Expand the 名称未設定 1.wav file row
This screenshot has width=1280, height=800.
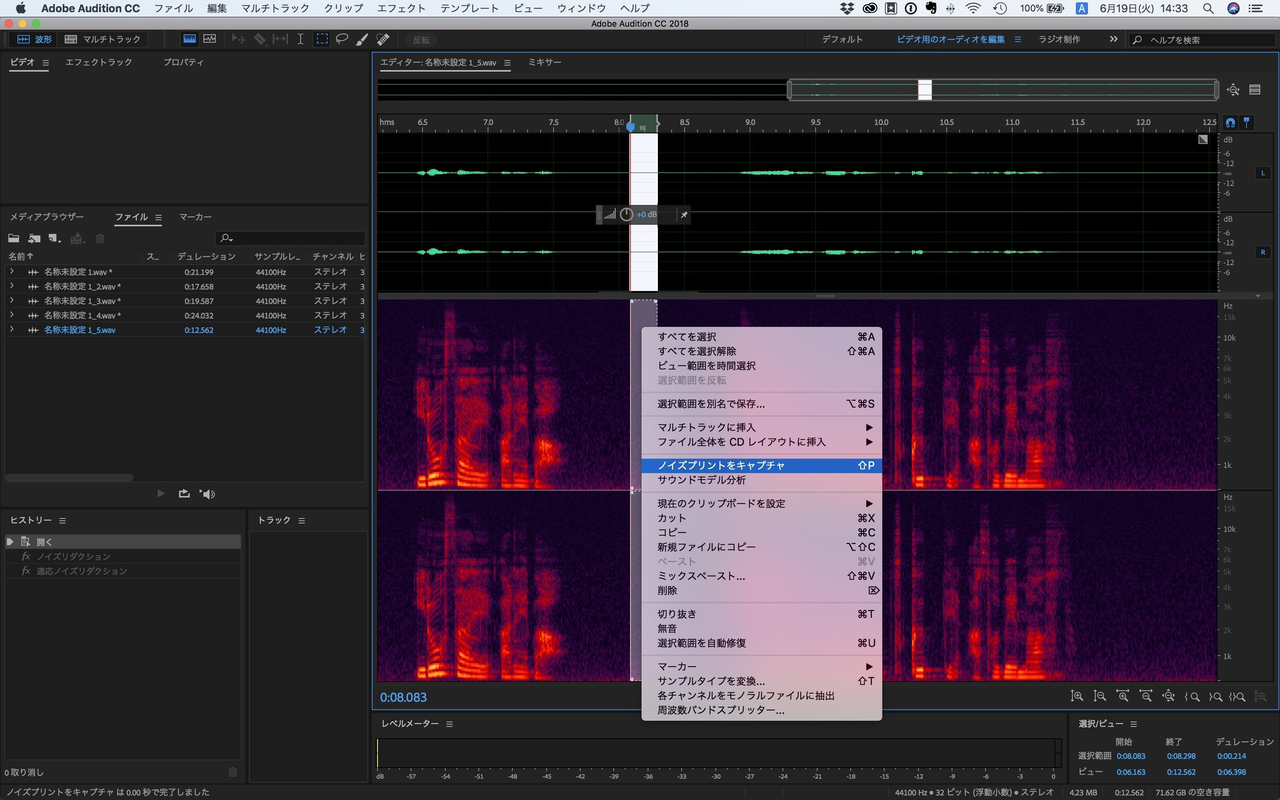pyautogui.click(x=12, y=272)
